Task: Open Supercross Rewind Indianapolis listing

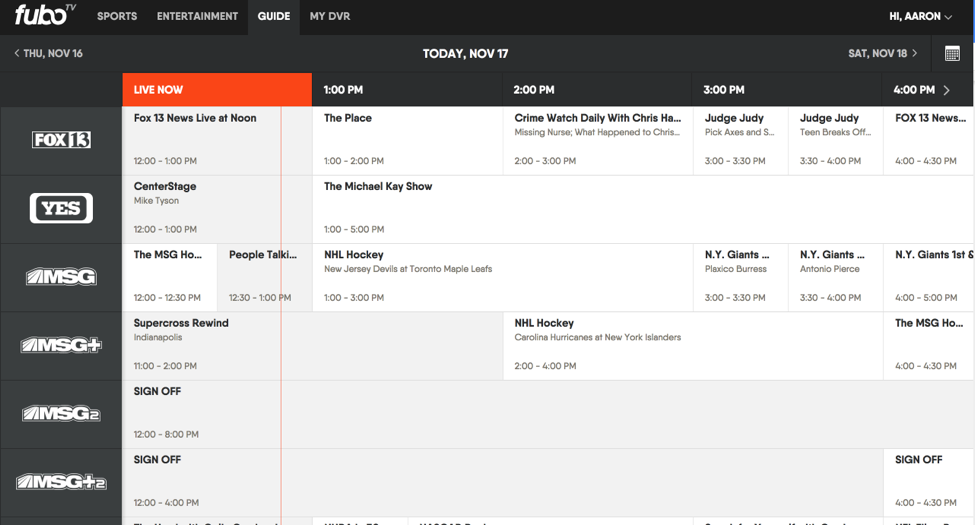Action: pos(312,346)
